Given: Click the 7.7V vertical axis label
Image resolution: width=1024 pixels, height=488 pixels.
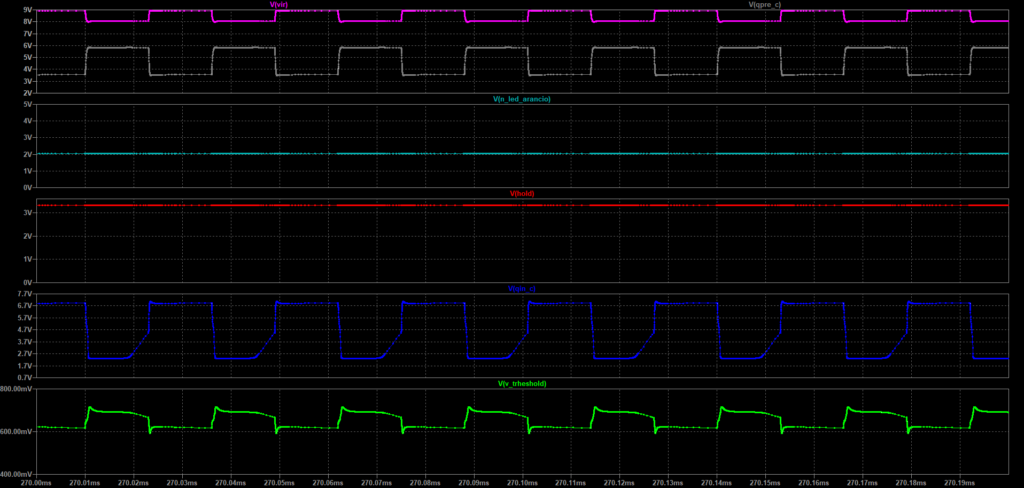Looking at the screenshot, I should [x=25, y=295].
